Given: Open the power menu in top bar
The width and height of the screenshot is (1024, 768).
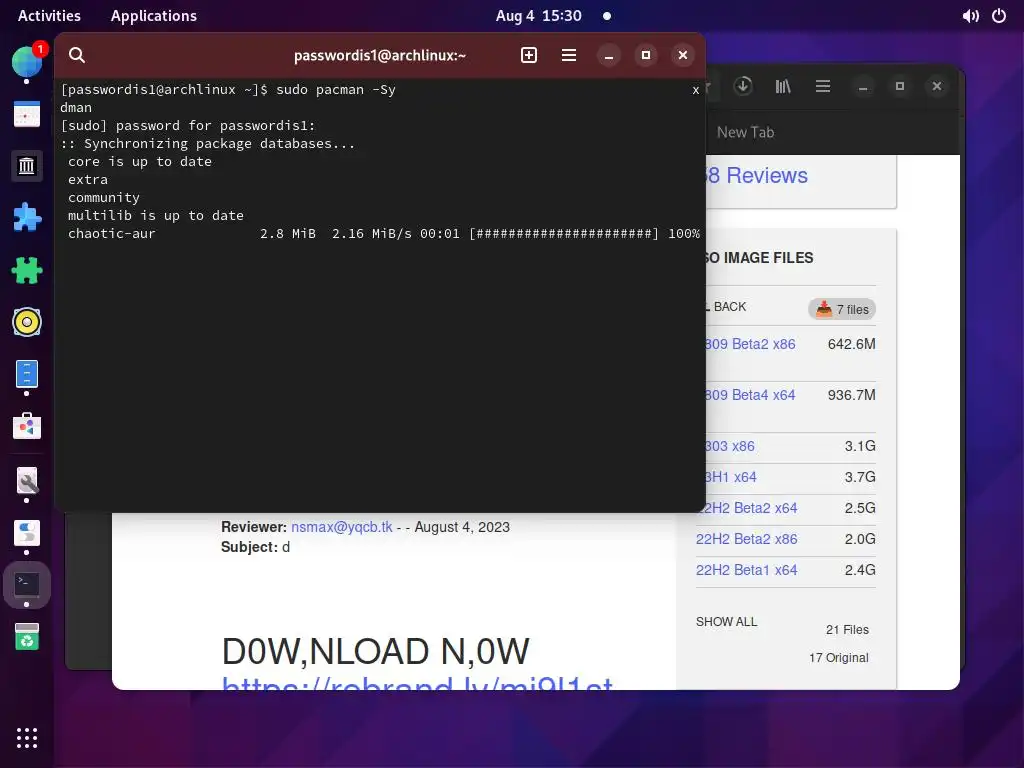Looking at the screenshot, I should click(999, 16).
